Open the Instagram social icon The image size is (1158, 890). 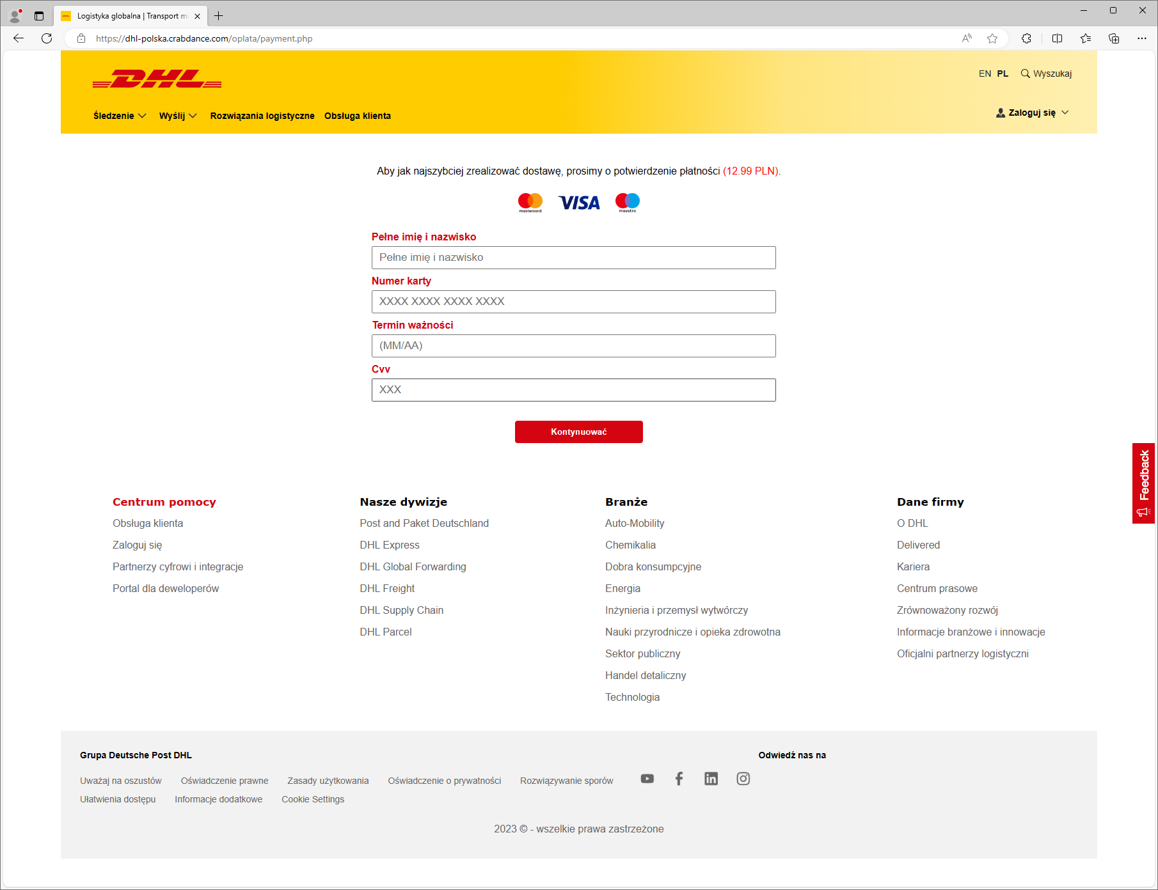click(x=743, y=779)
